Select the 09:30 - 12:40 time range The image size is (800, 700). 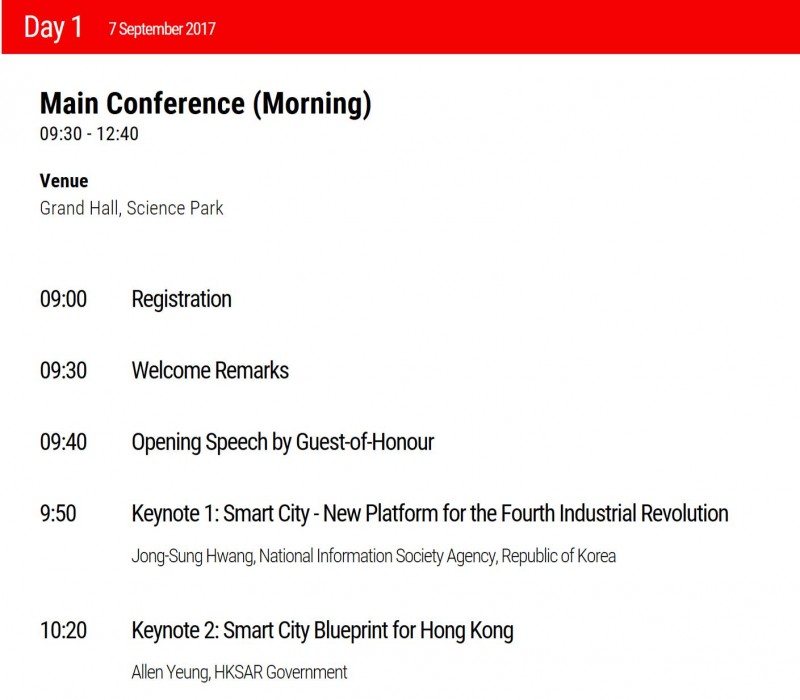tap(89, 134)
